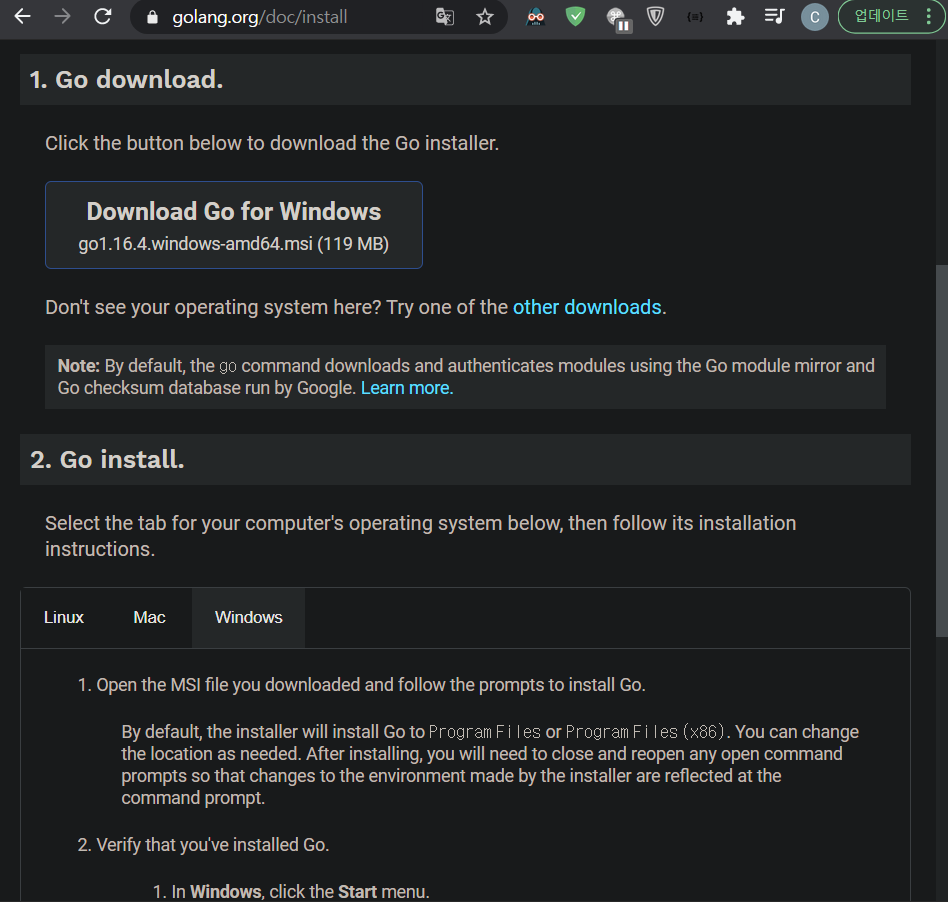Click the 업데이트 update button
The image size is (948, 902).
tap(881, 16)
